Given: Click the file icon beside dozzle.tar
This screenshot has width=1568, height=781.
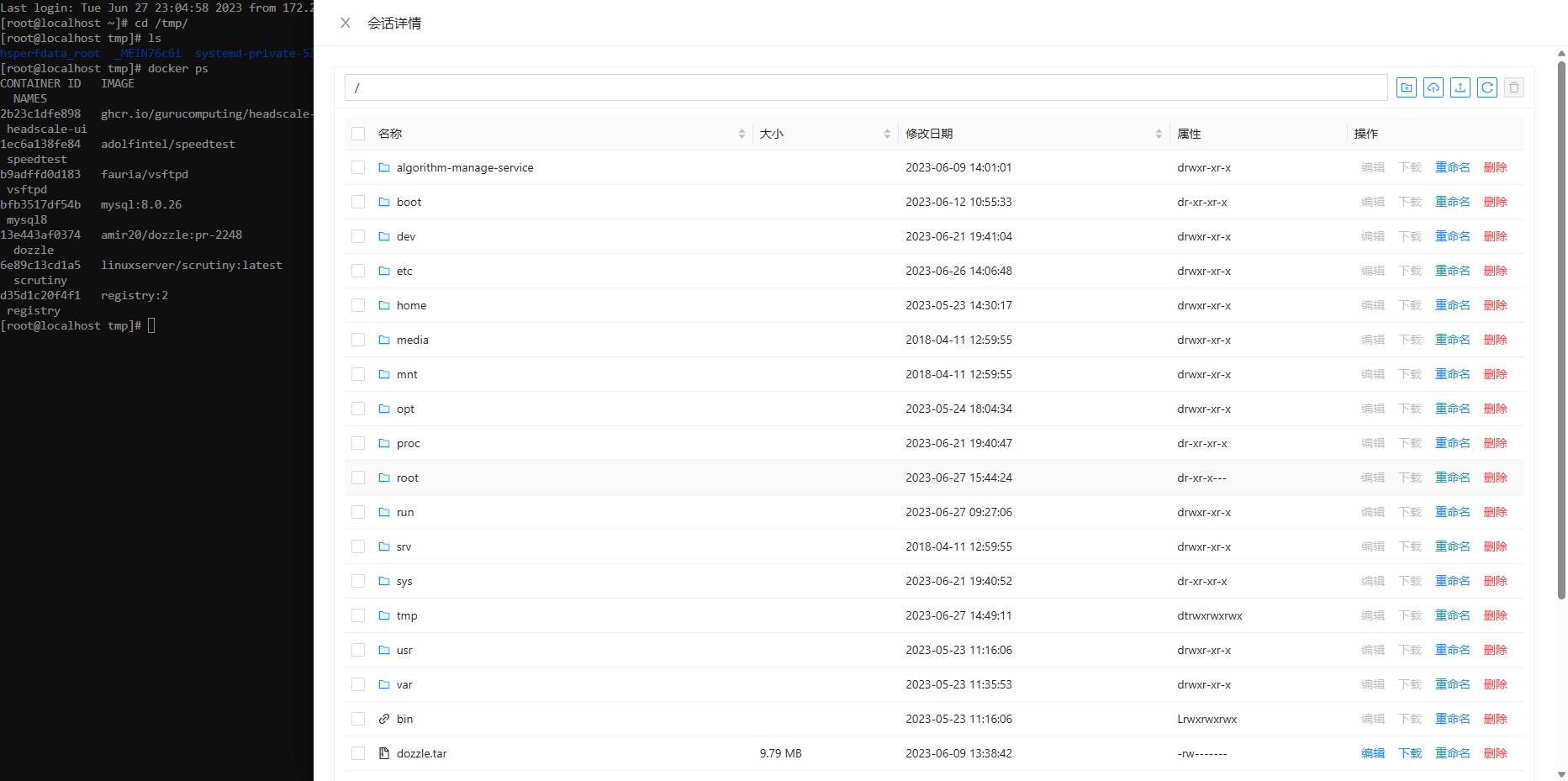Looking at the screenshot, I should coord(384,753).
